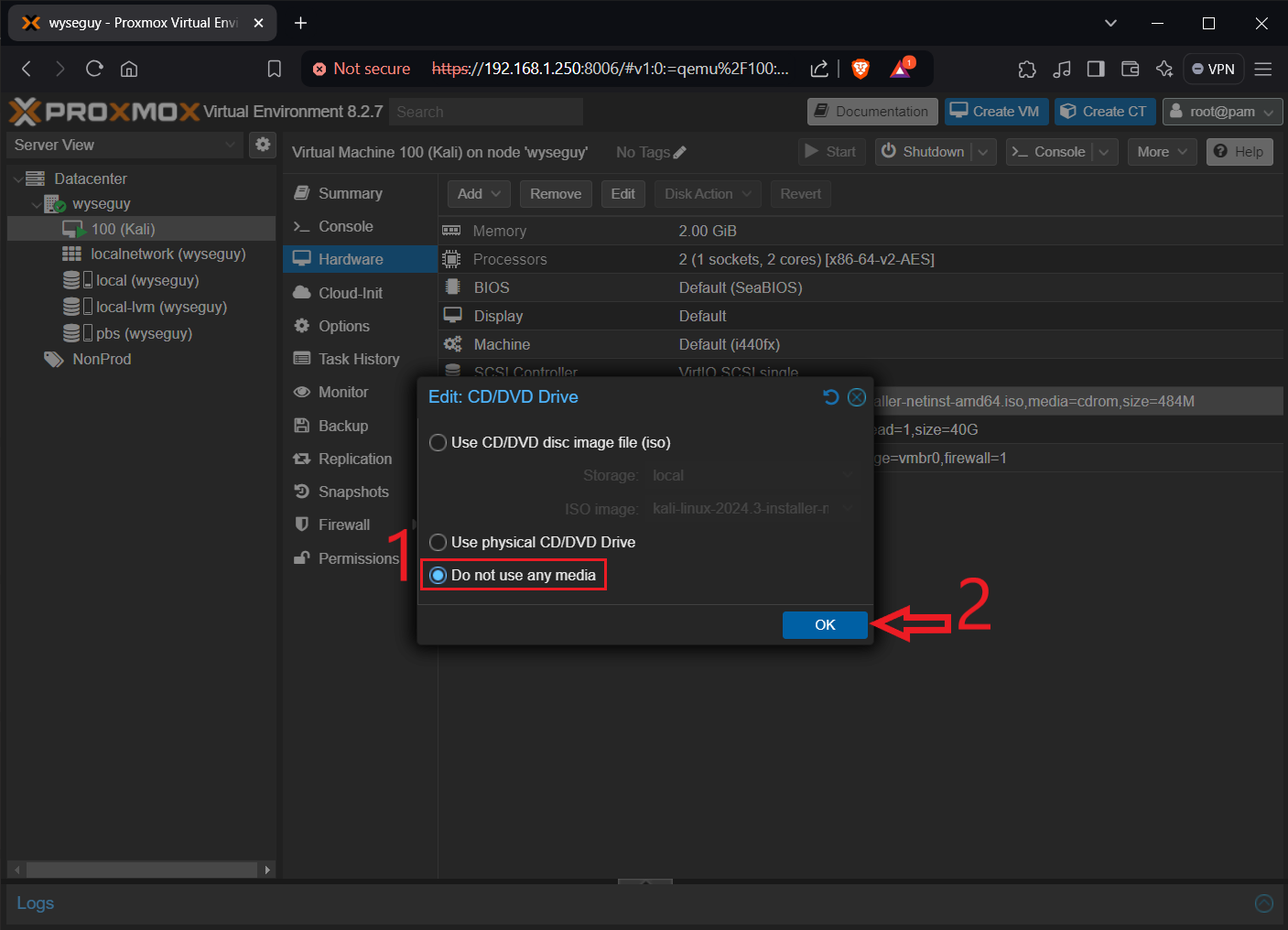The width and height of the screenshot is (1288, 930).
Task: Reload the current page
Action: pos(94,69)
